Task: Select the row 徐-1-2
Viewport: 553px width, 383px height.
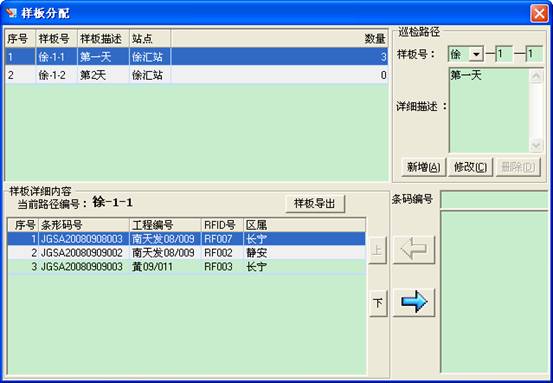Action: tap(196, 75)
